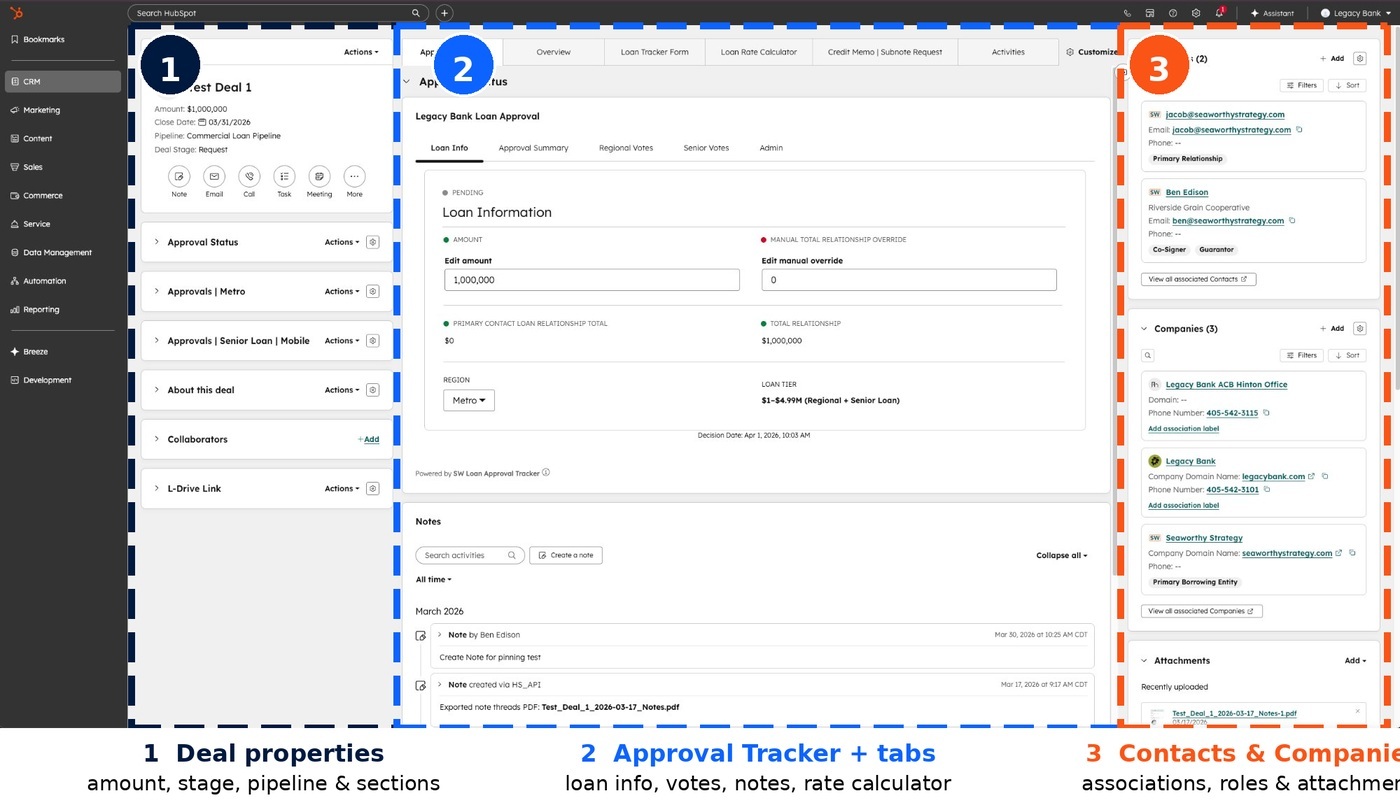Click the Call action icon

[x=249, y=176]
